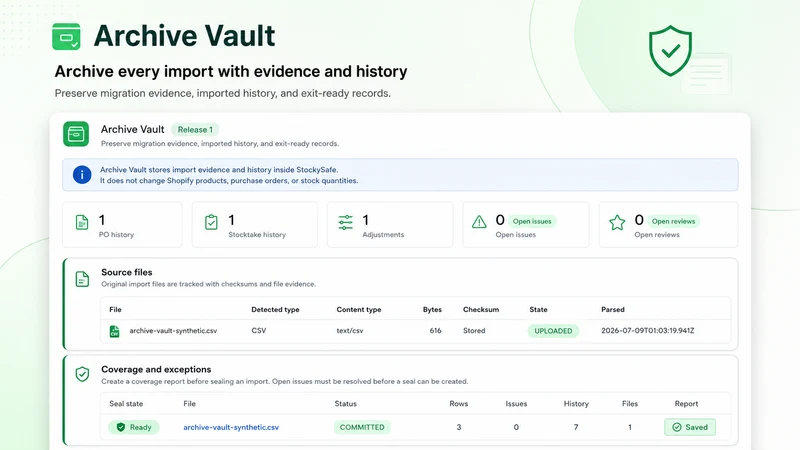Click the large Archive Vault logo icon

[66, 37]
